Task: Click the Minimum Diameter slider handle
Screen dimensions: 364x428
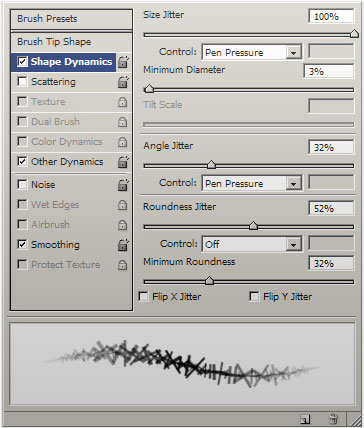Action: (x=149, y=89)
